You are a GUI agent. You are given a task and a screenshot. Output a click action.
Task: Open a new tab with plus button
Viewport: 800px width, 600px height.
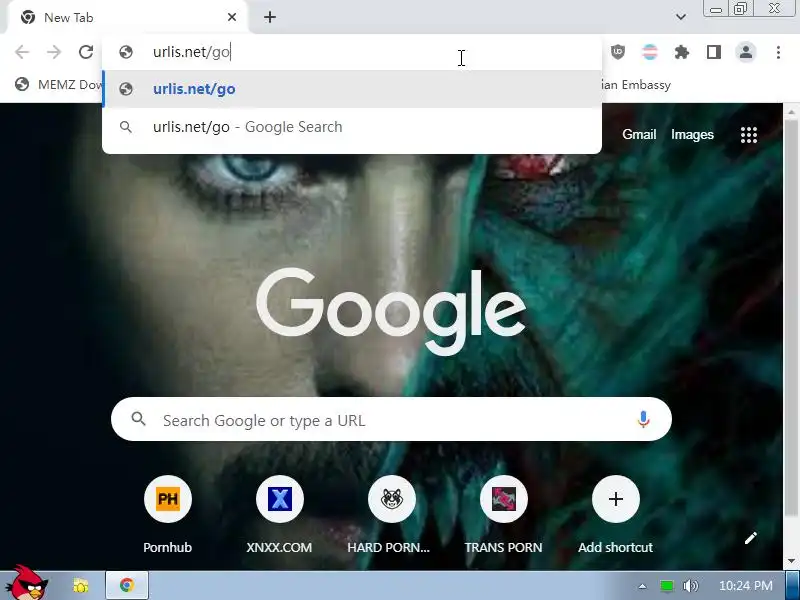(270, 17)
